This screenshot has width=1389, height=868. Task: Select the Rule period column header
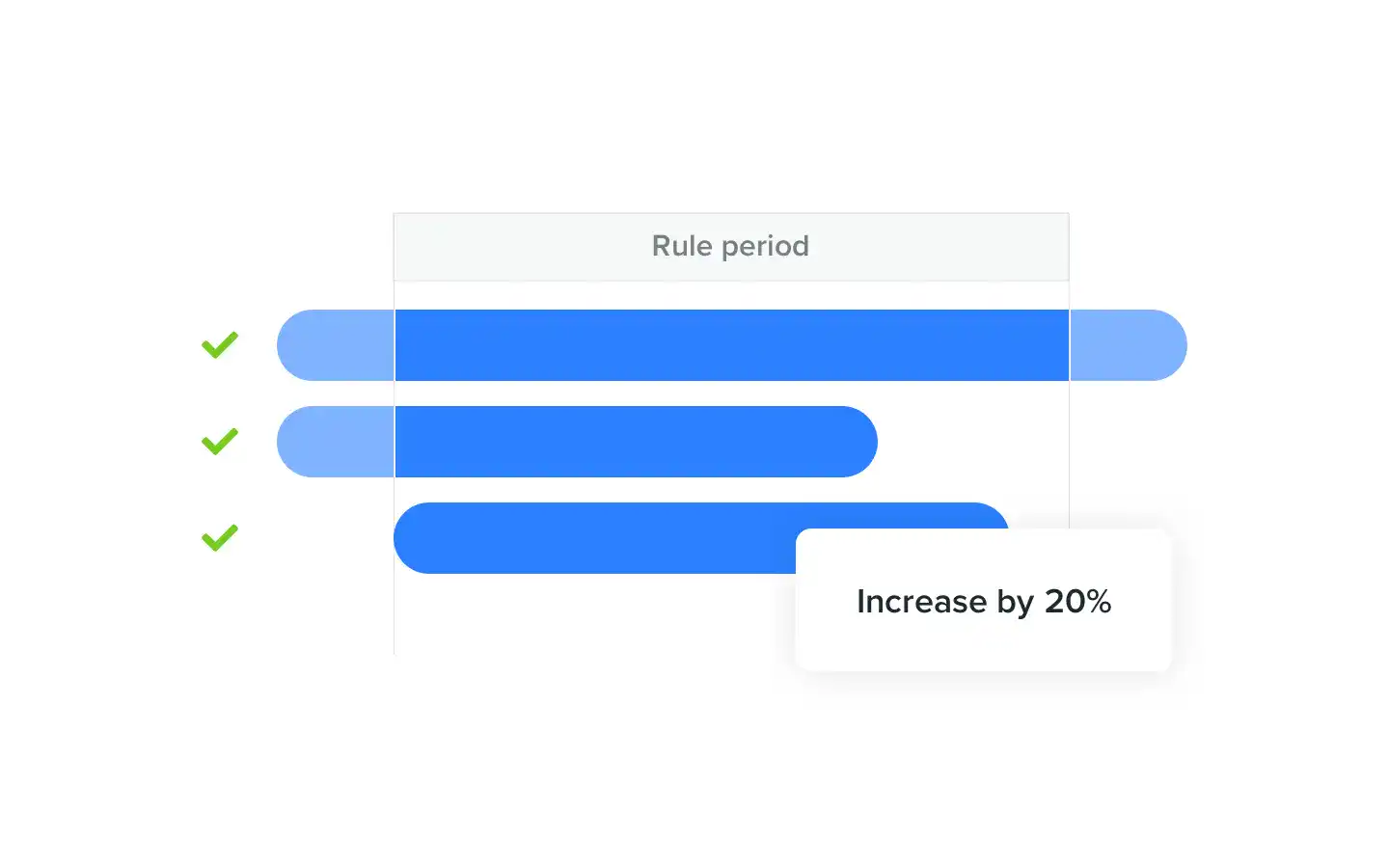pos(730,247)
